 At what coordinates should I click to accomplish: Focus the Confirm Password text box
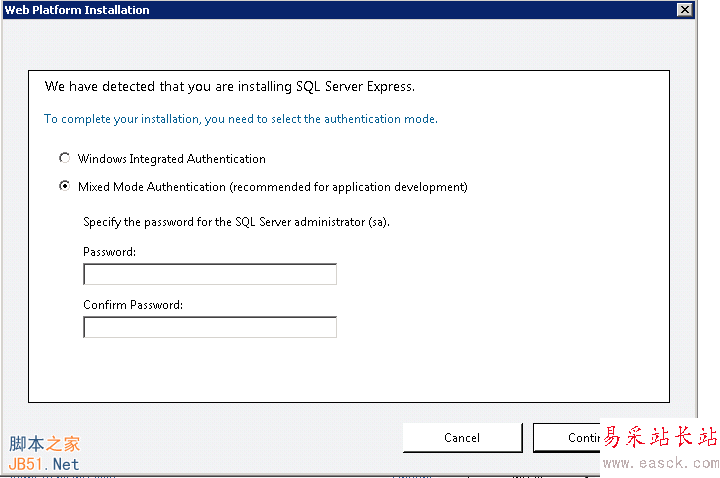pos(210,327)
